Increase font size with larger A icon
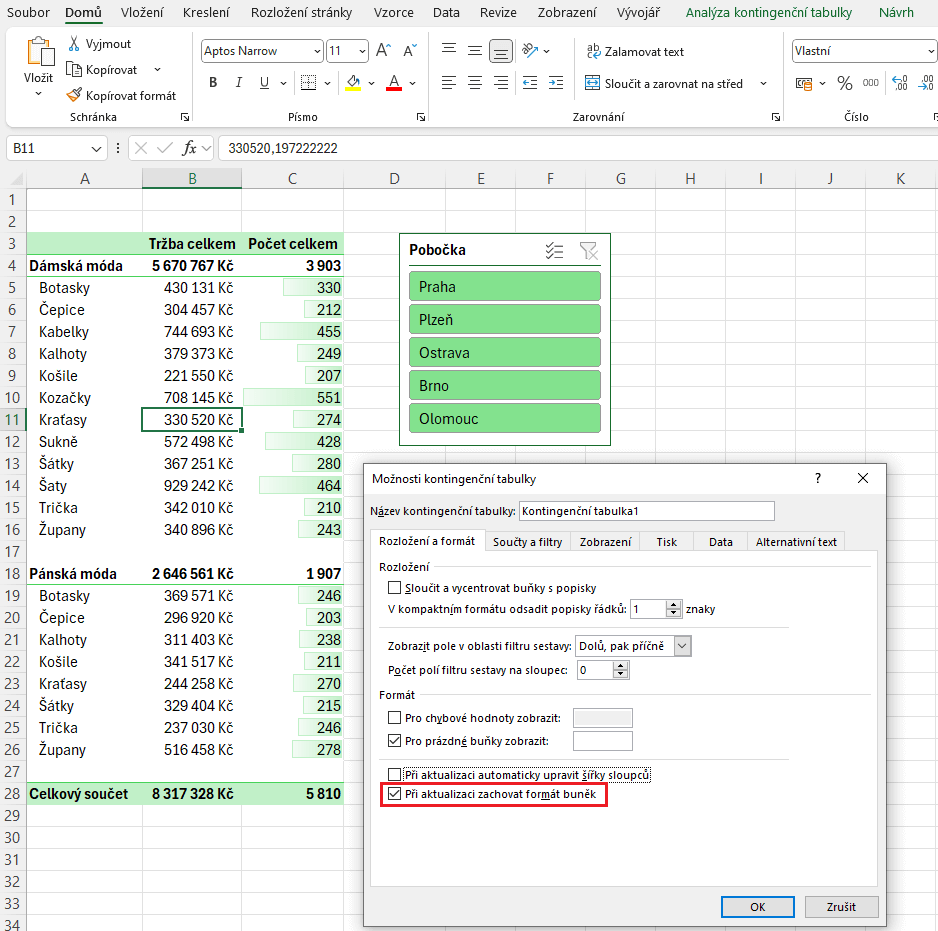 (x=385, y=51)
